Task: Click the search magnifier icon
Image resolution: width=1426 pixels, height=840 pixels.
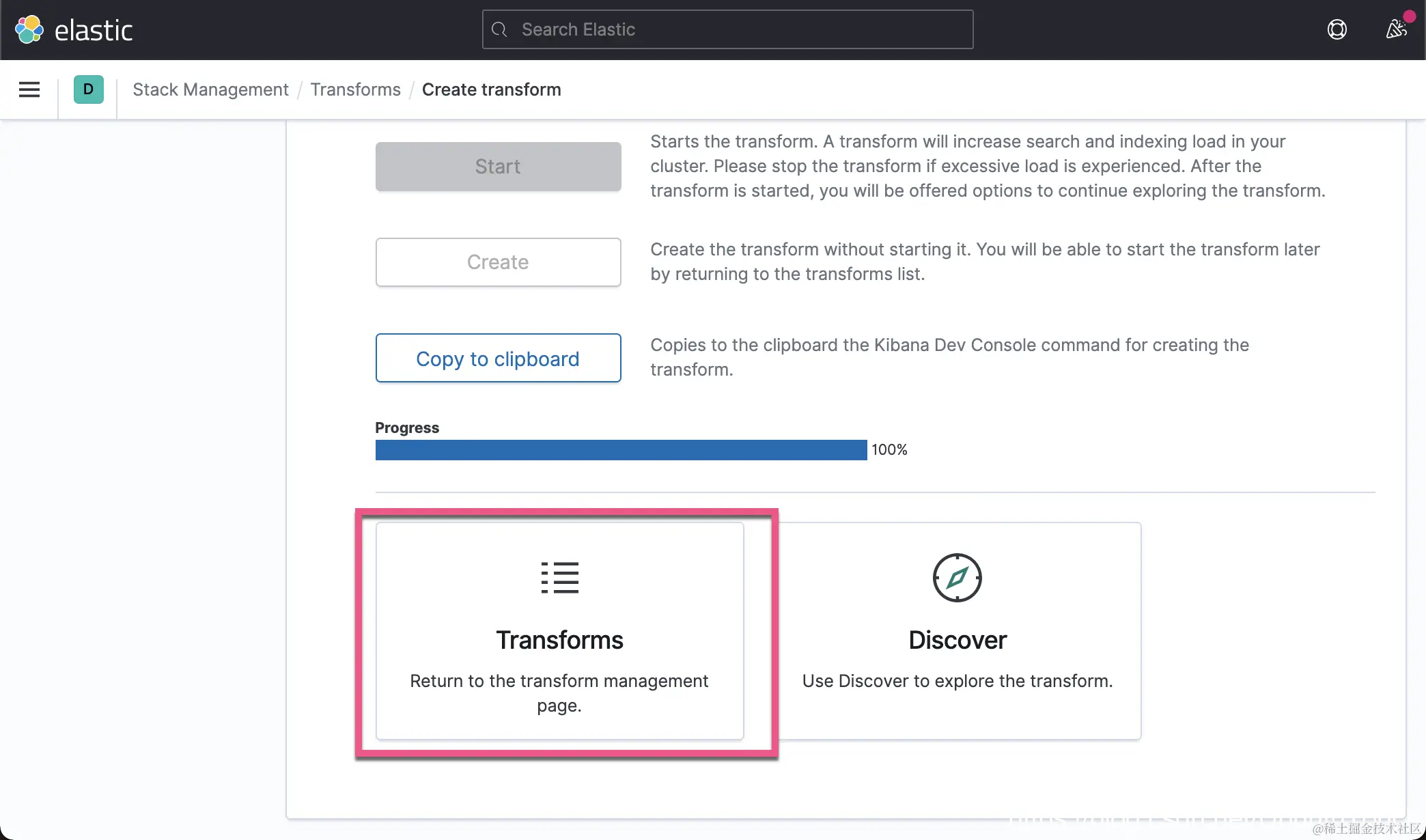Action: tap(500, 29)
